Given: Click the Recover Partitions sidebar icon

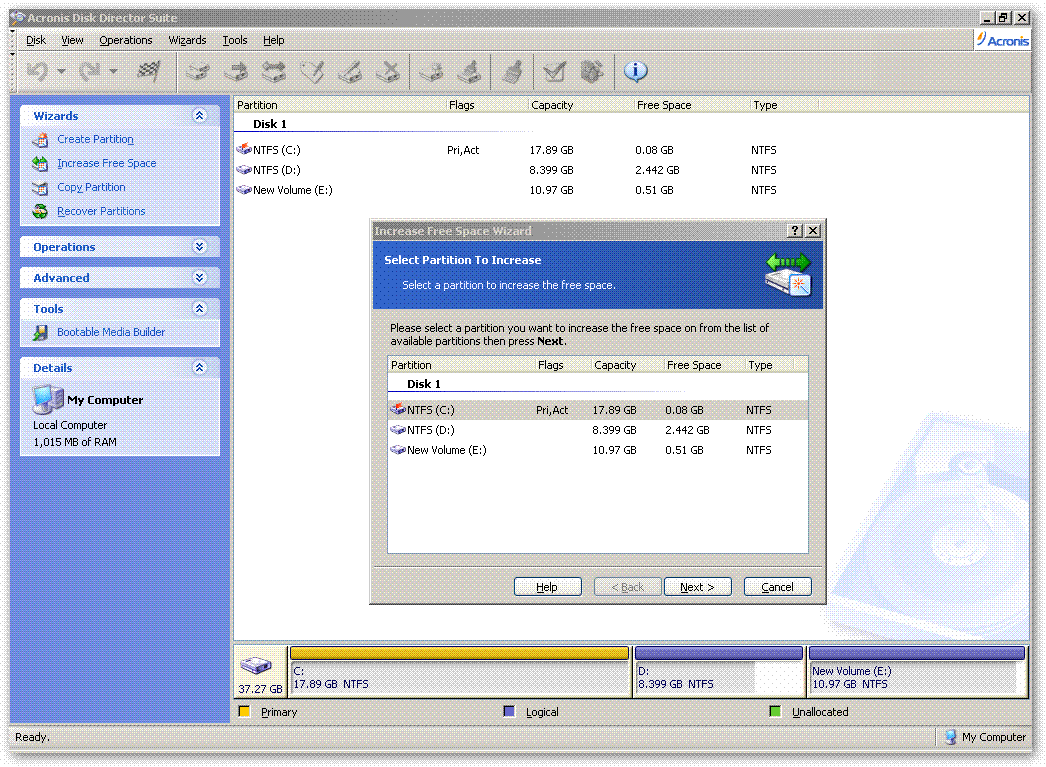Looking at the screenshot, I should point(40,211).
